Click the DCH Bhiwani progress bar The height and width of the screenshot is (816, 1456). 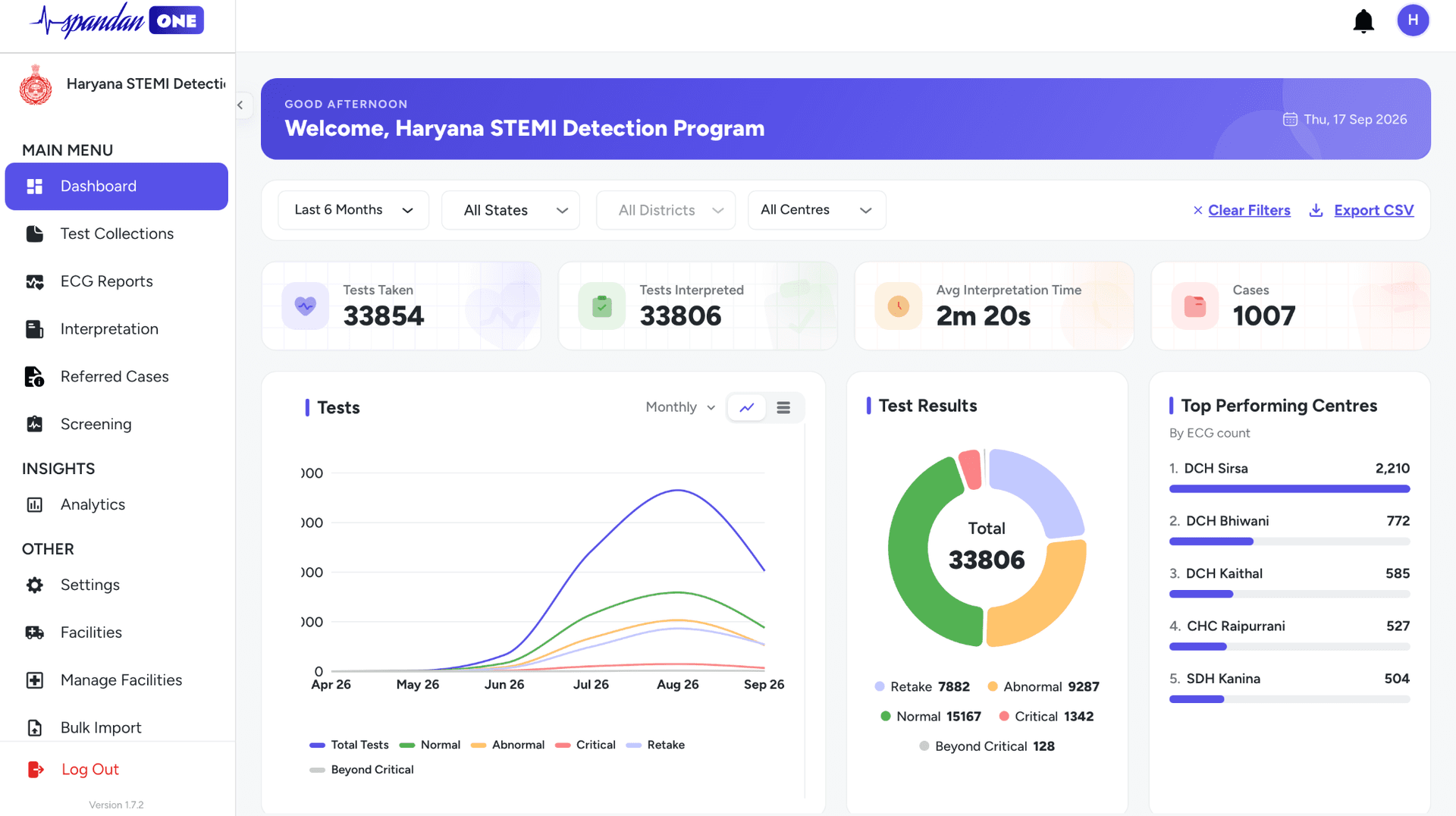tap(1289, 541)
